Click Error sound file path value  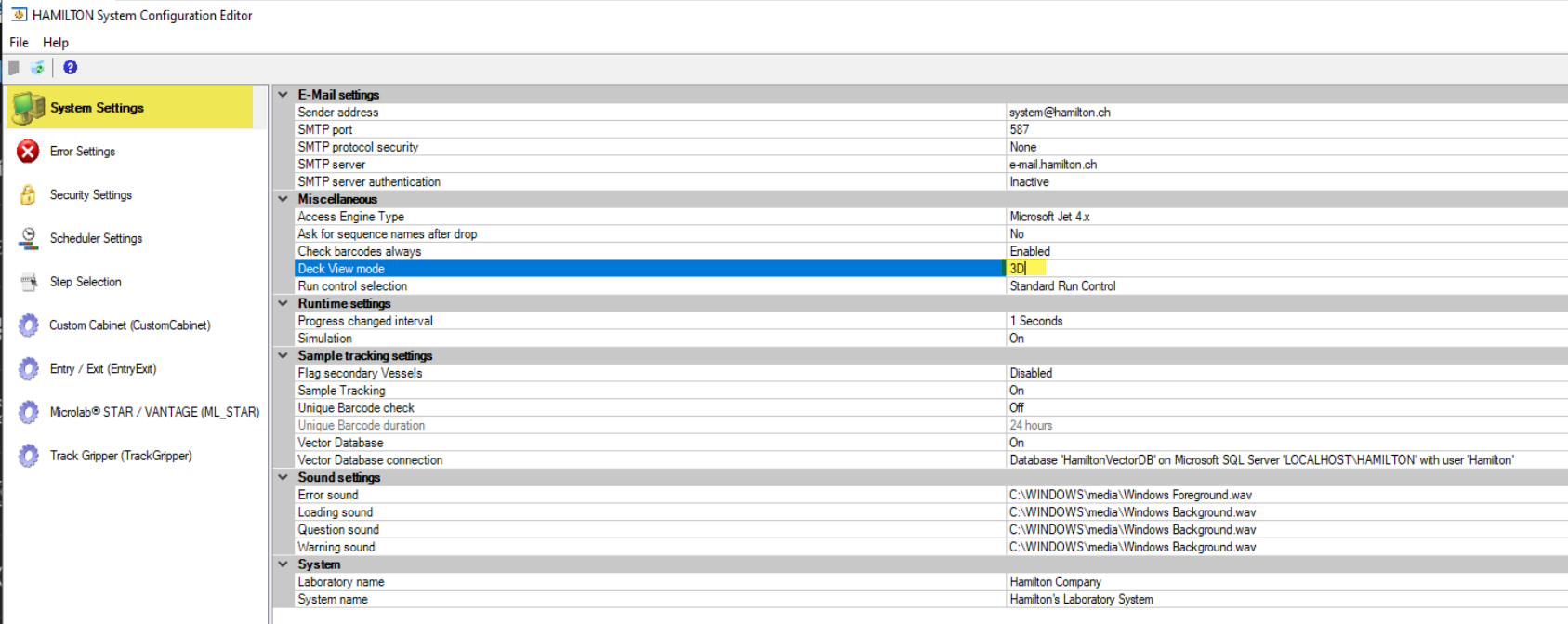[1286, 495]
